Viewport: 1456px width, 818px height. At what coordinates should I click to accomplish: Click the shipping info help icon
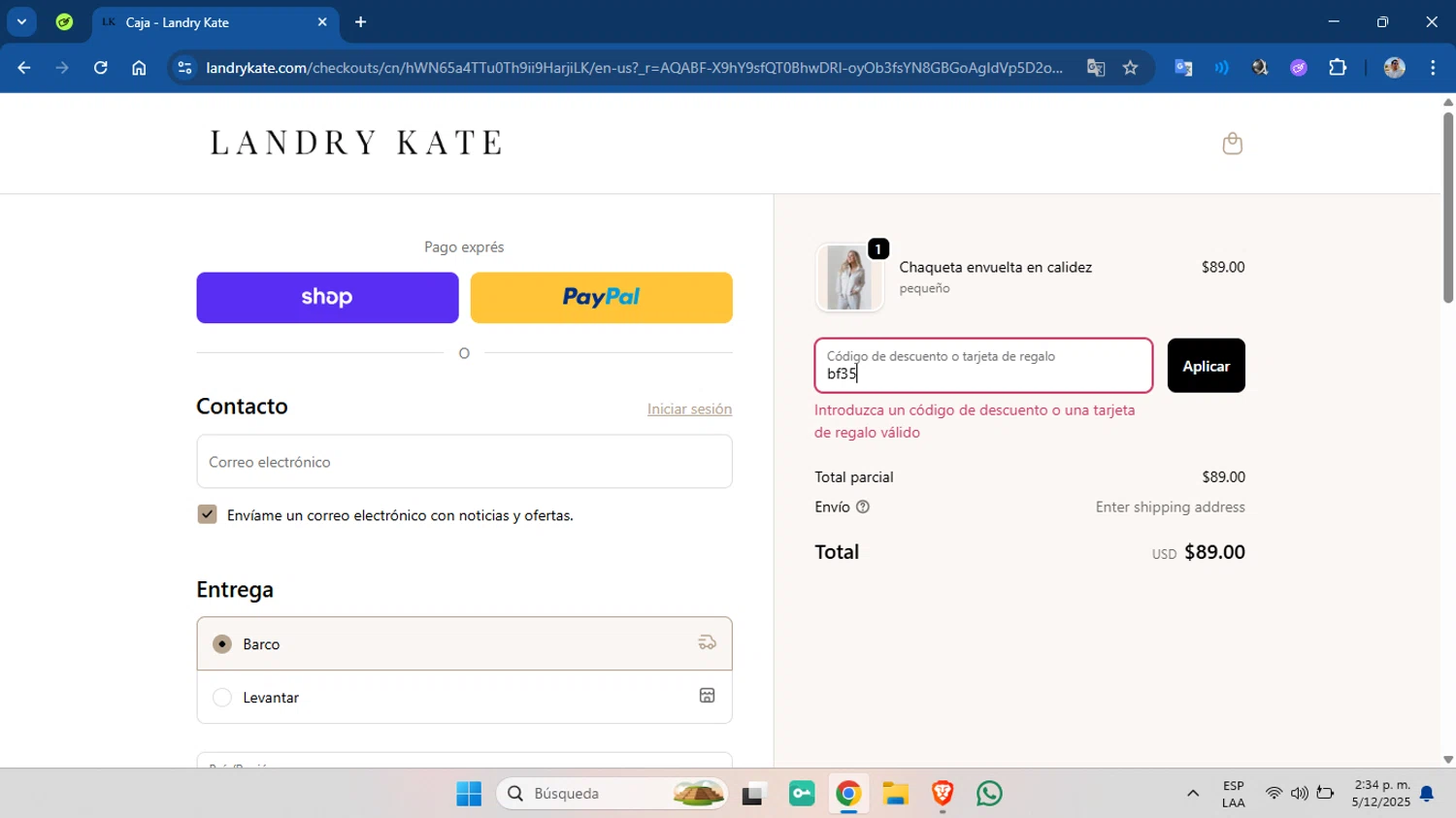862,507
